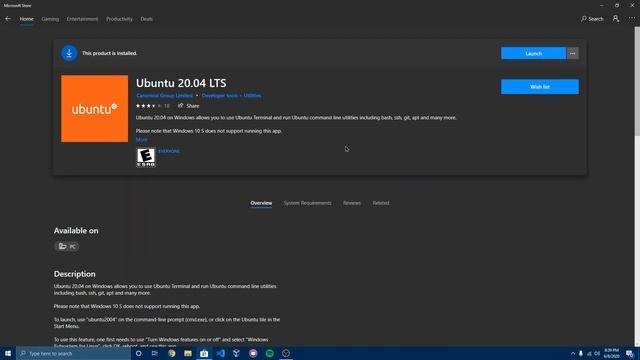Open the Gaming tab
640x360 pixels.
(x=50, y=19)
